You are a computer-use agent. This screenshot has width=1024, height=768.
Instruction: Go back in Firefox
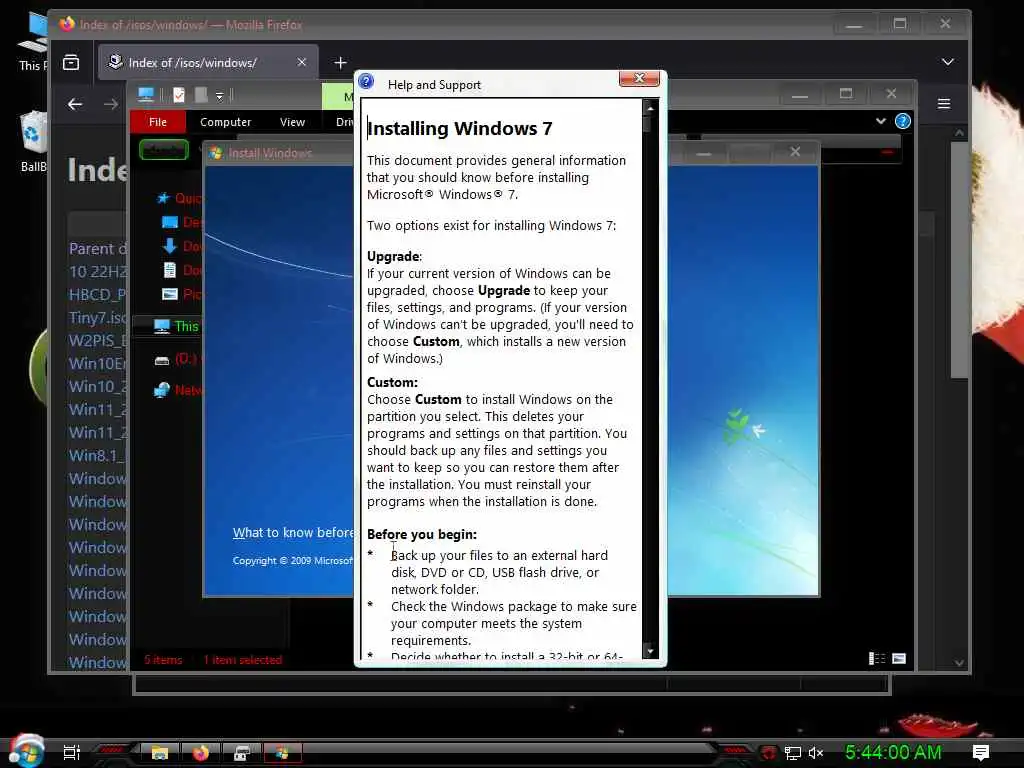(x=75, y=104)
